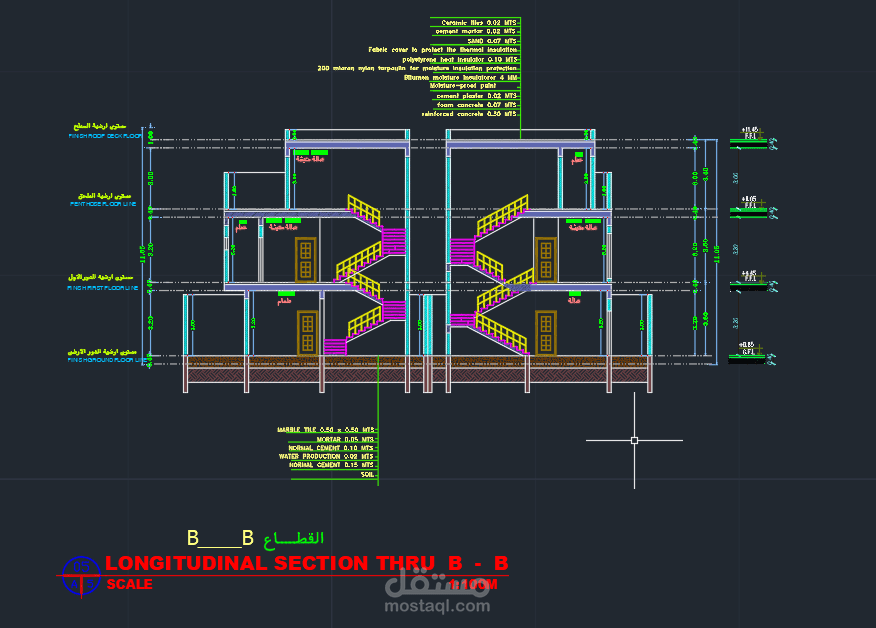The image size is (876, 628).
Task: Select the top-right level marker "+11.65 F.R.L"
Action: 748,132
